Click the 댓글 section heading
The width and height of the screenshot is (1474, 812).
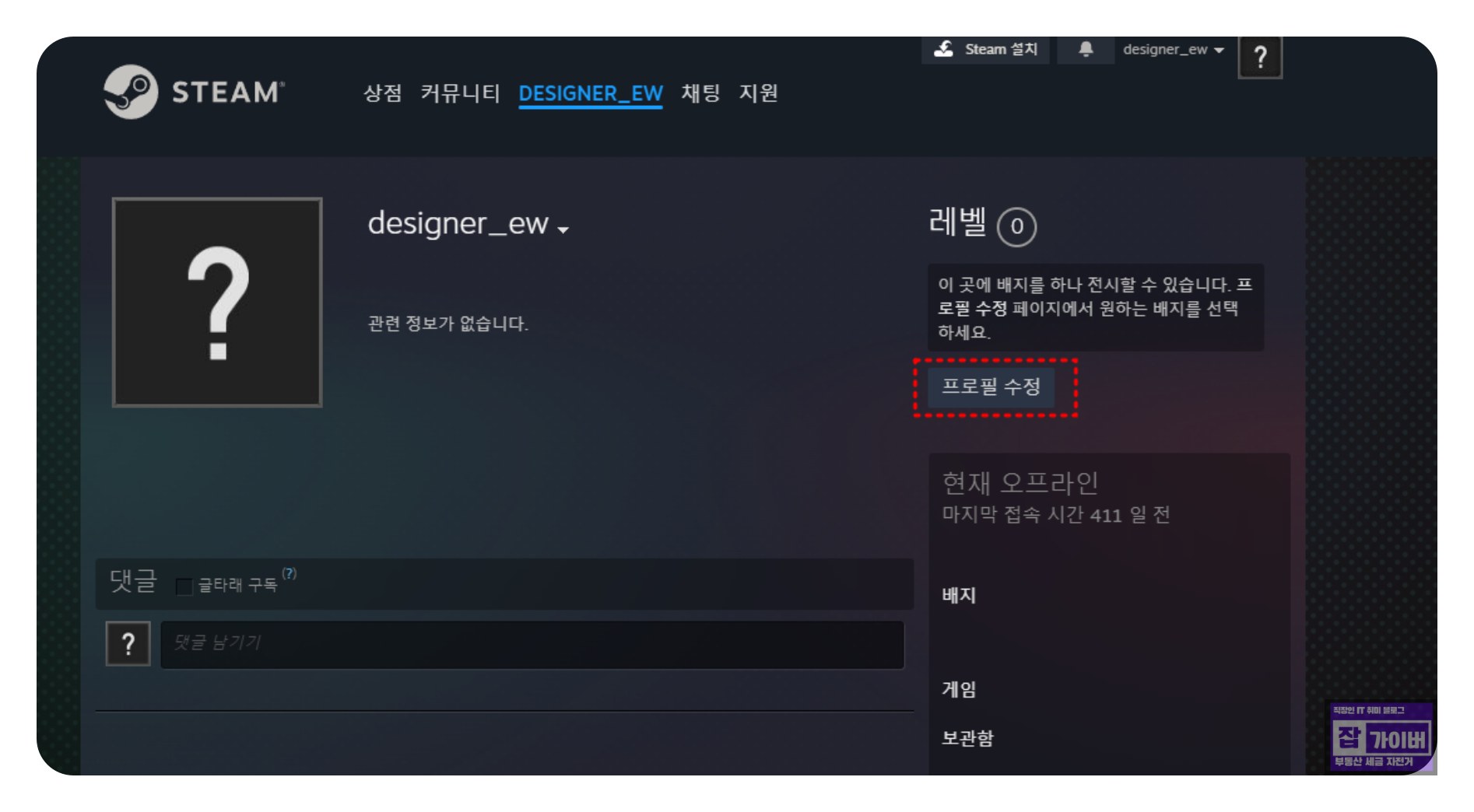[133, 582]
